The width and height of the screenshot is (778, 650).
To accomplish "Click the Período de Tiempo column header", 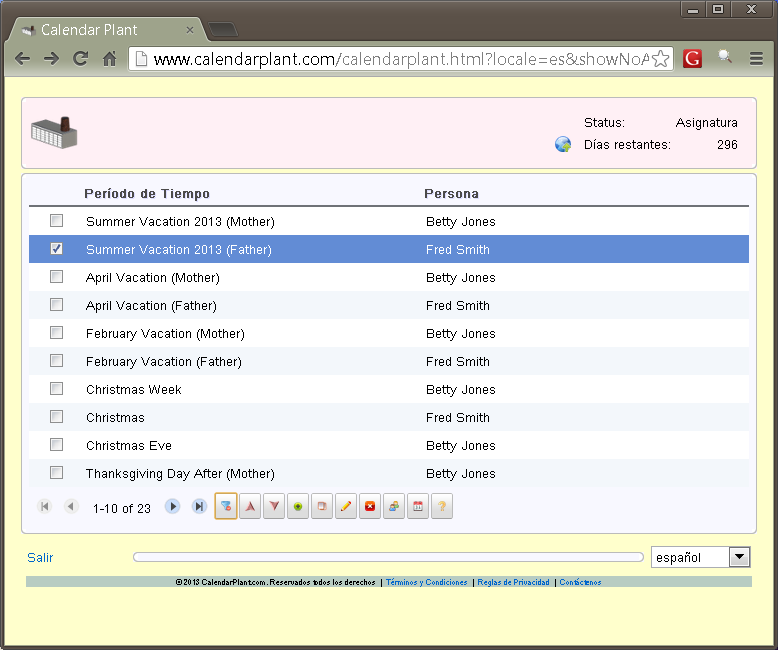I will [147, 193].
